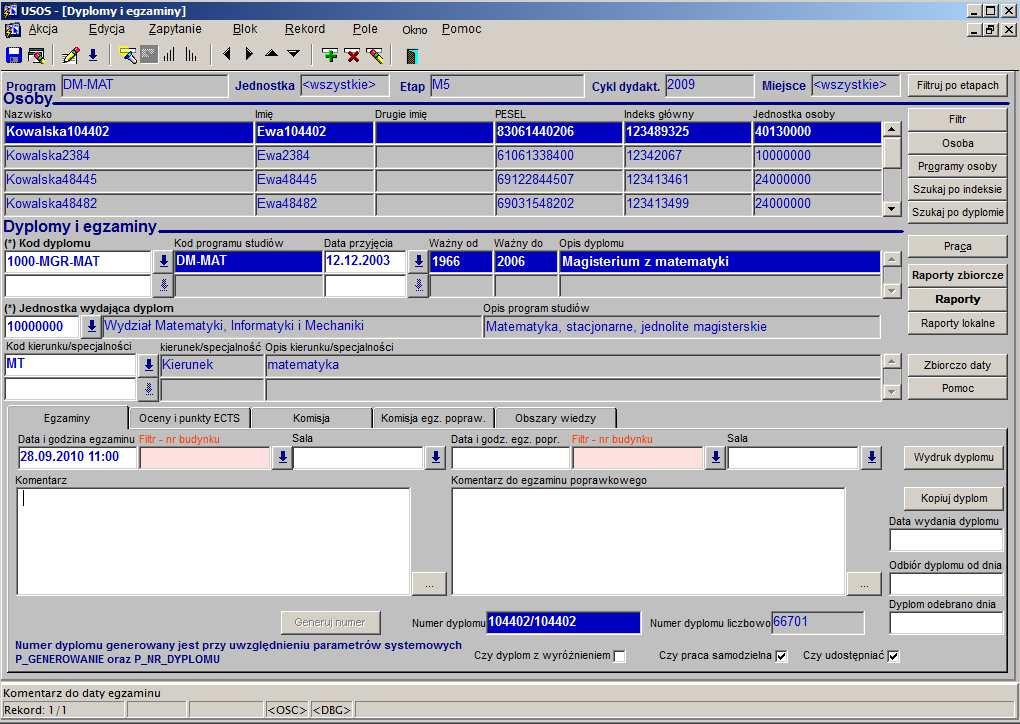The width and height of the screenshot is (1020, 724).
Task: Open the Edycja menu
Action: pos(107,29)
